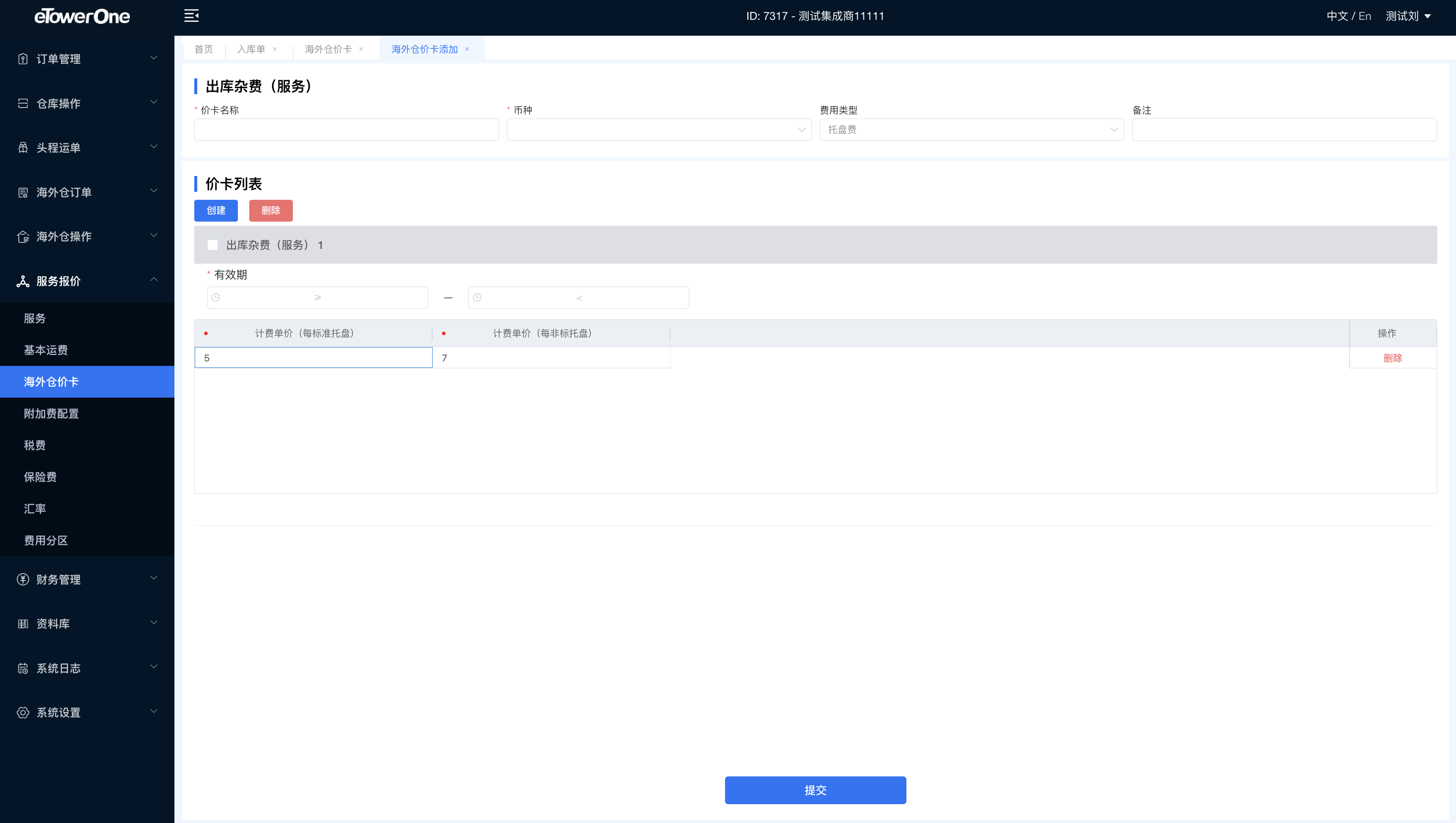The image size is (1456, 823).
Task: Click the 头程运单 shipment icon
Action: [23, 148]
